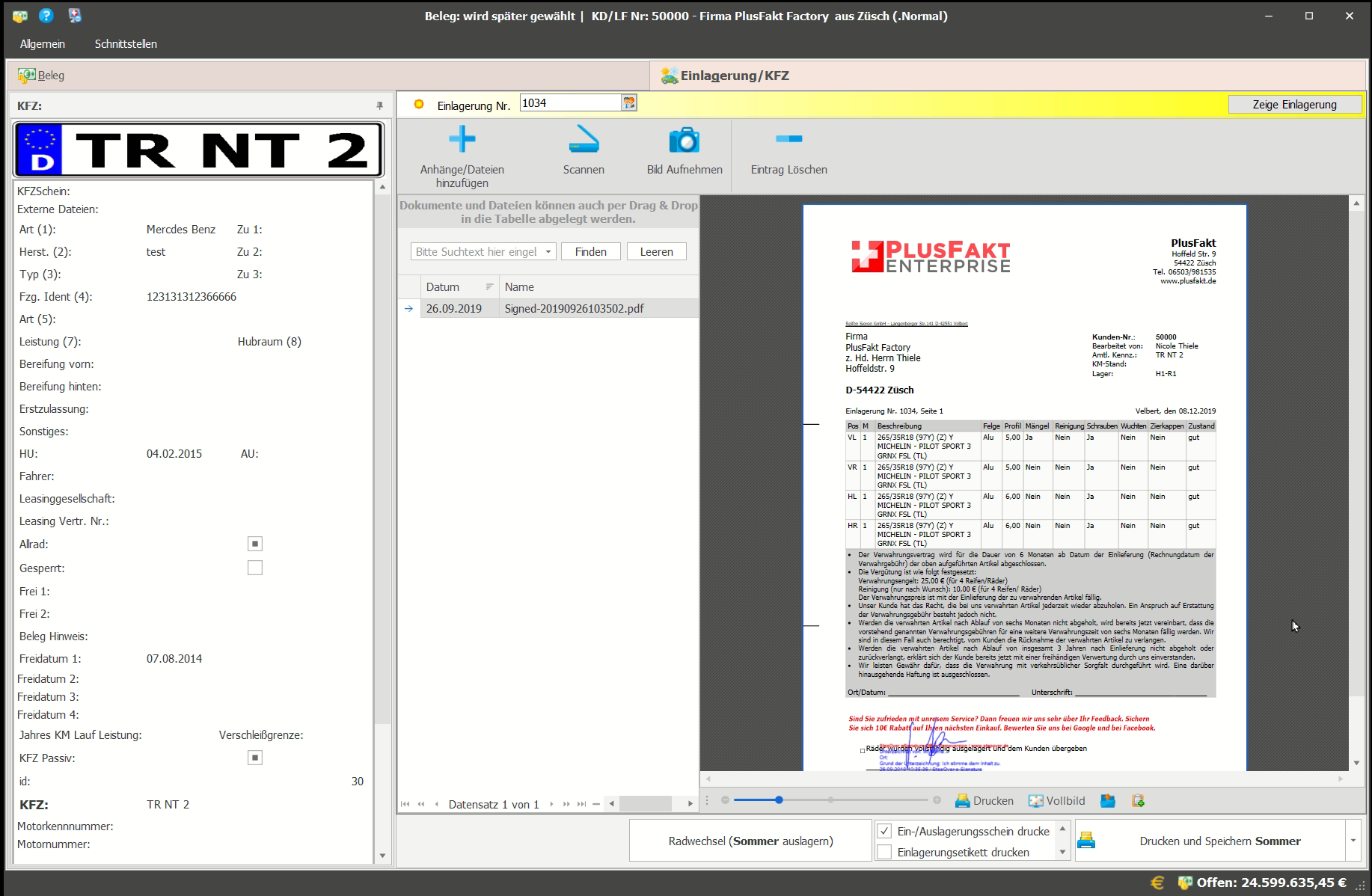Click the monitor icon next to the help icon
Screen dimensions: 1372x896
point(75,15)
